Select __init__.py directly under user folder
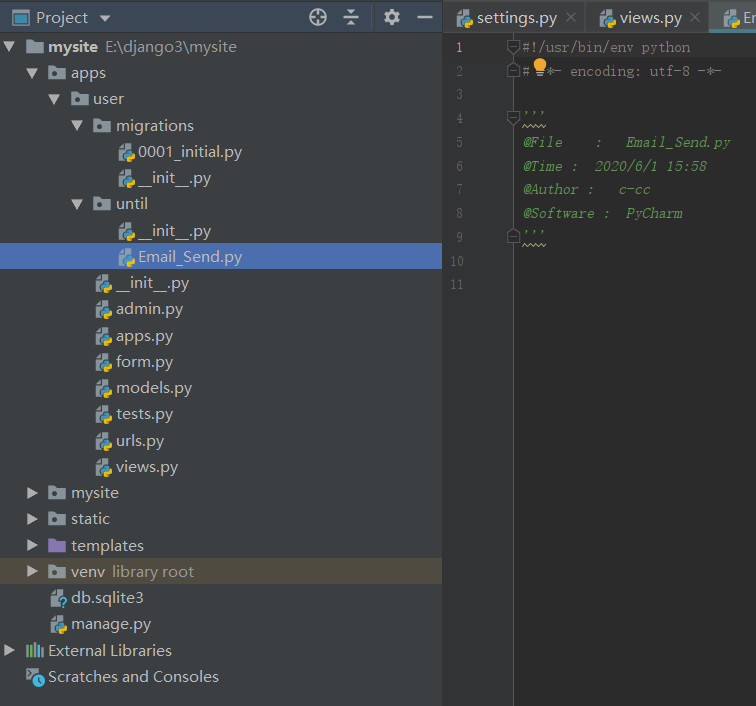Screen dimensions: 756x706 click(x=152, y=283)
